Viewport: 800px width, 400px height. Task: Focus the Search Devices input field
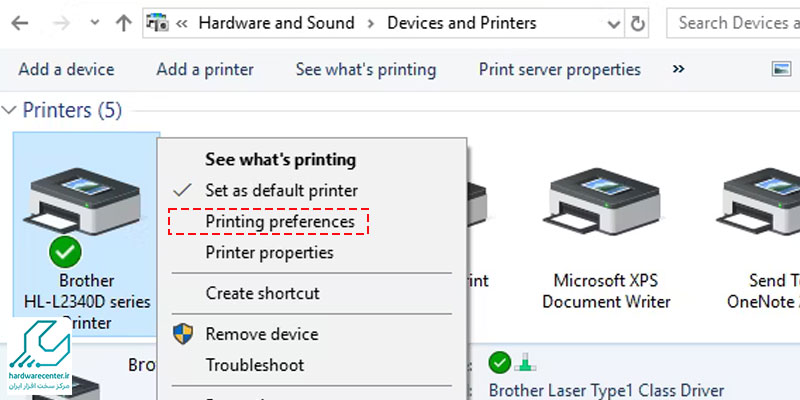tap(734, 23)
